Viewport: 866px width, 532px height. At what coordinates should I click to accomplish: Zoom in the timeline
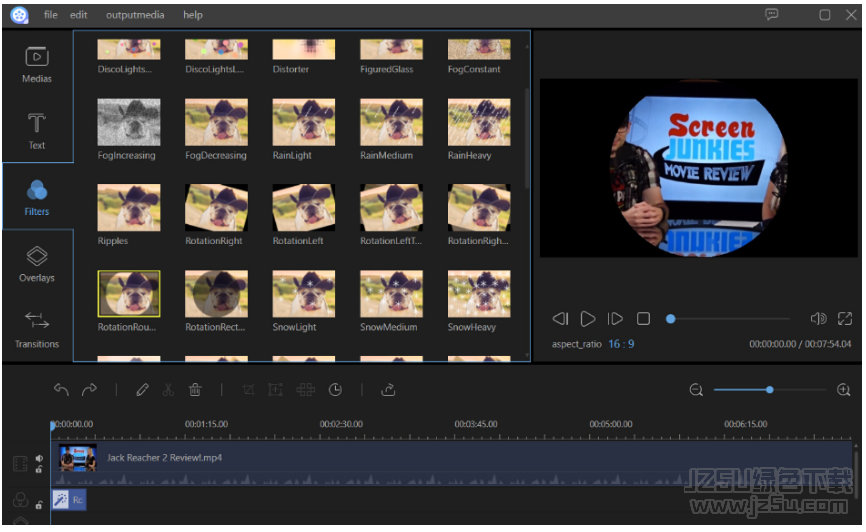(x=843, y=390)
